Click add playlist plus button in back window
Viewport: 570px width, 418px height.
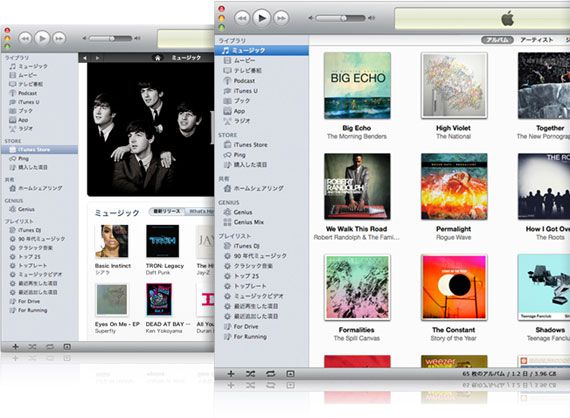click(15, 347)
